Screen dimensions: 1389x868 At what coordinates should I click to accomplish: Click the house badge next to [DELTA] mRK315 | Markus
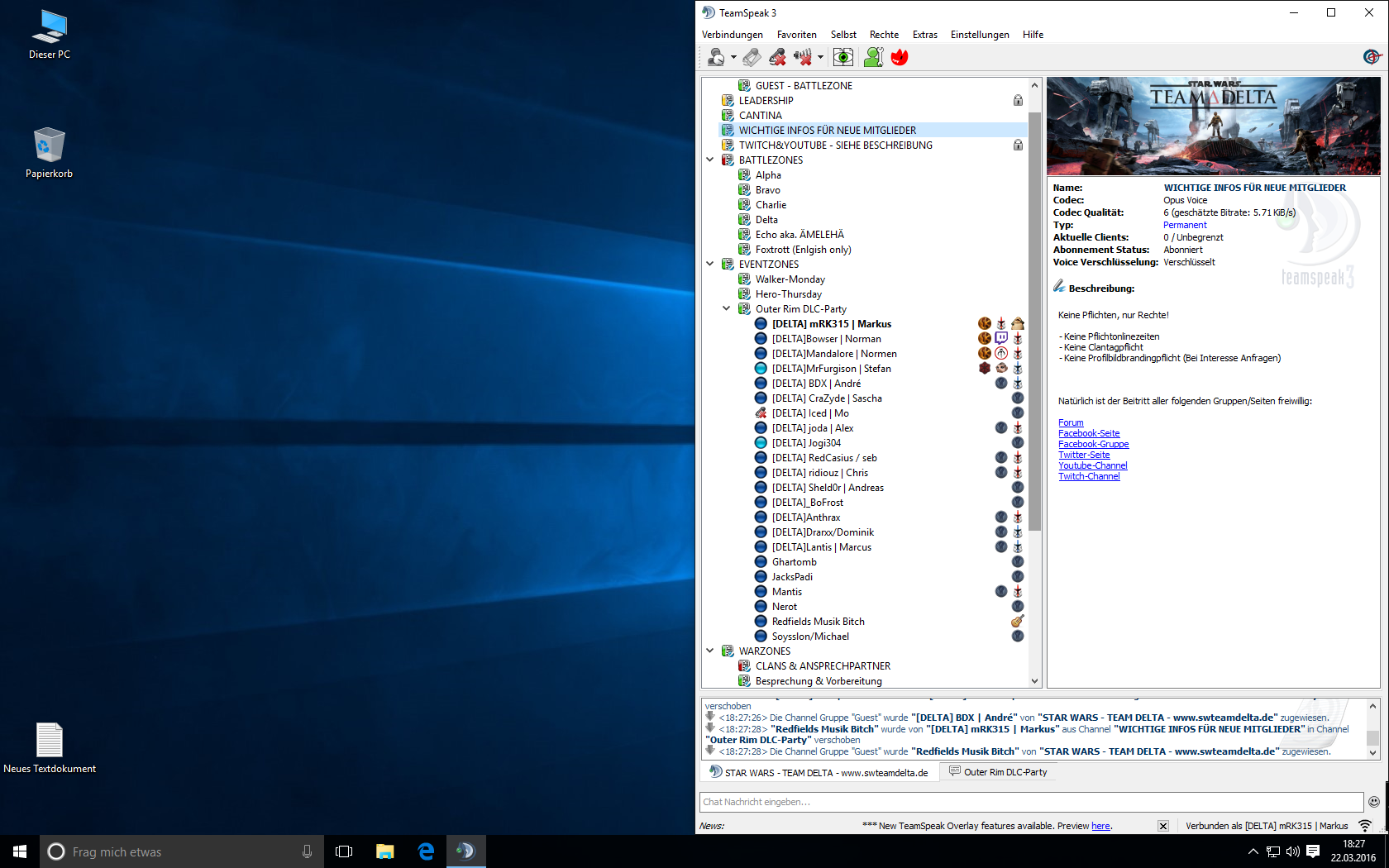(x=1018, y=323)
